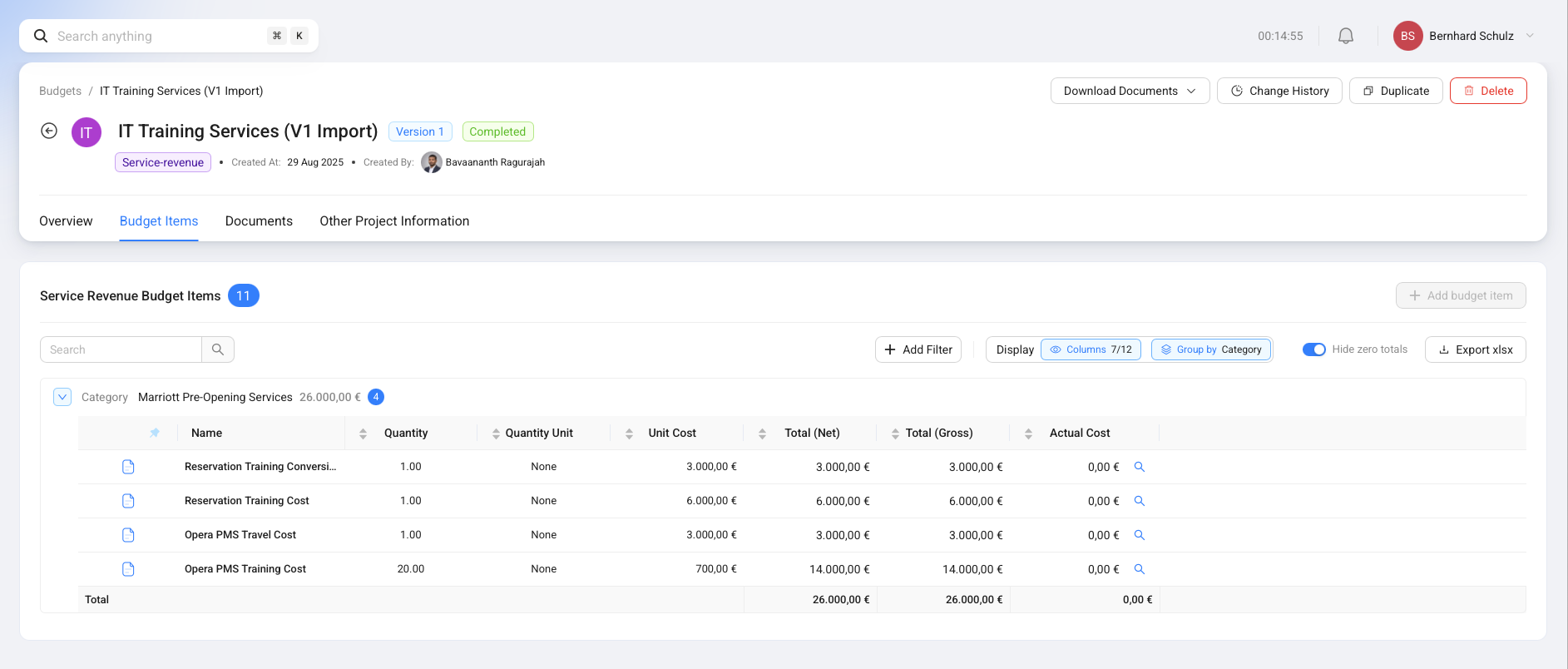The image size is (1568, 669).
Task: Expand user menu chevron beside Bernhard Schulz
Action: (1529, 36)
